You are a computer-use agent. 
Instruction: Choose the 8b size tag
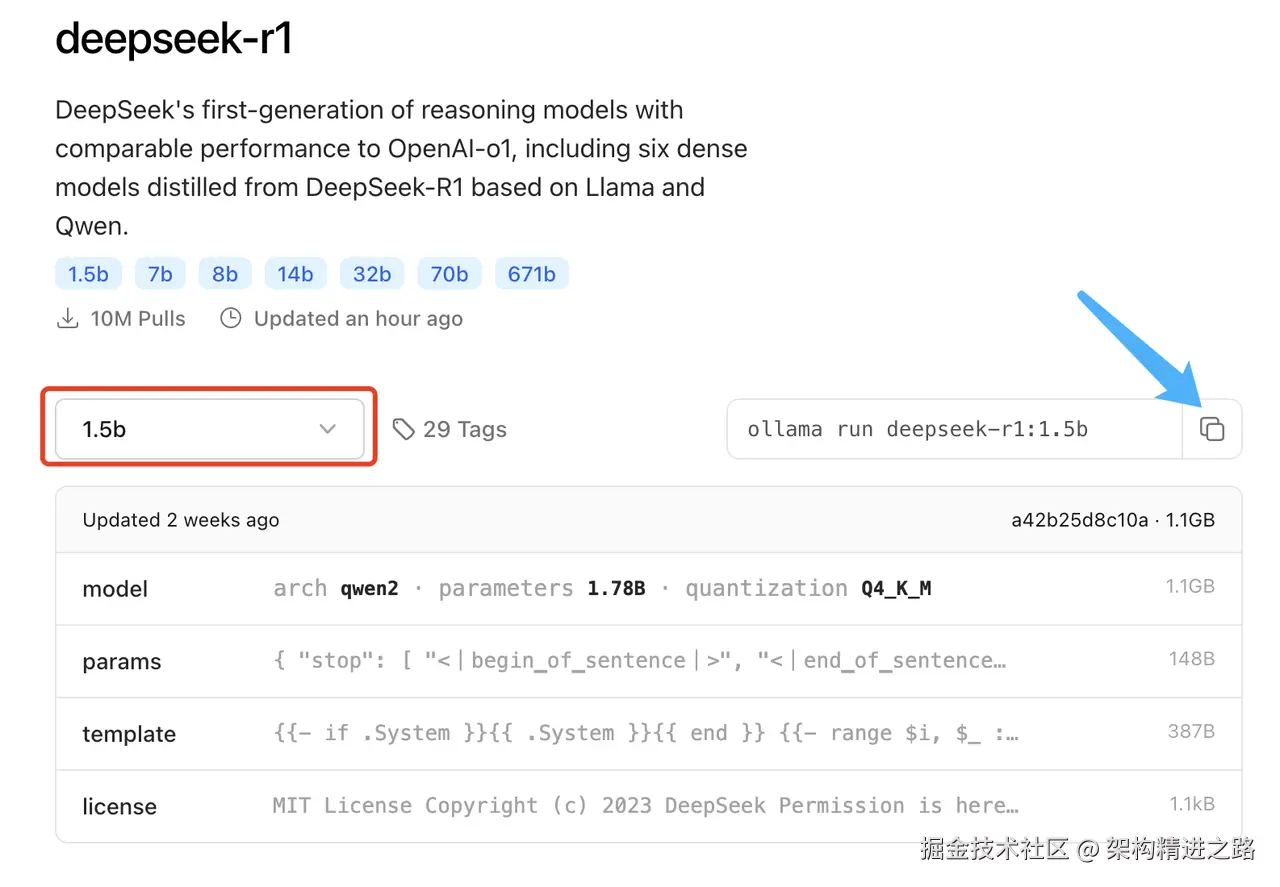pos(225,274)
